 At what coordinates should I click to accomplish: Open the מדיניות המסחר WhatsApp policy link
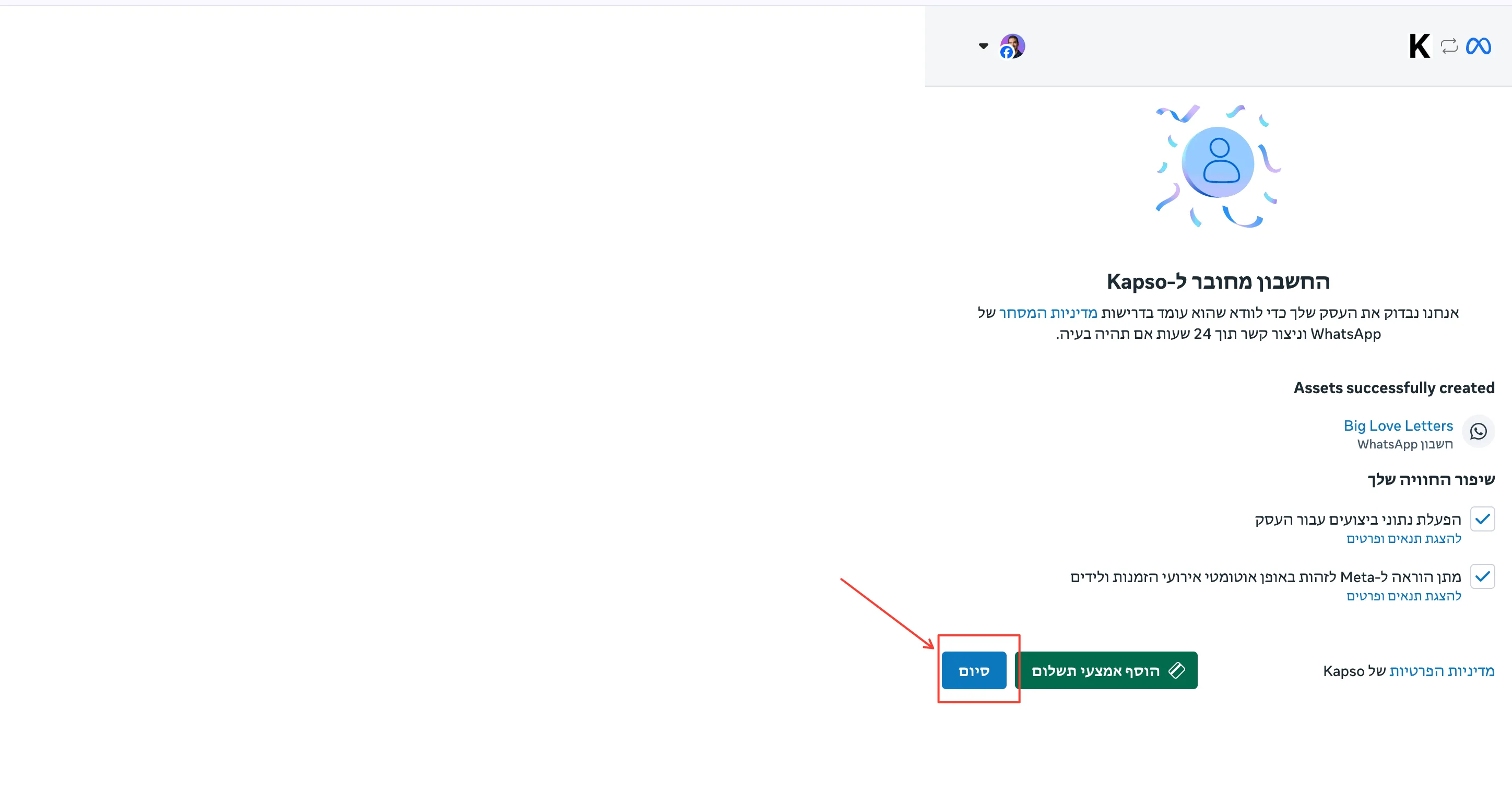click(x=1048, y=313)
